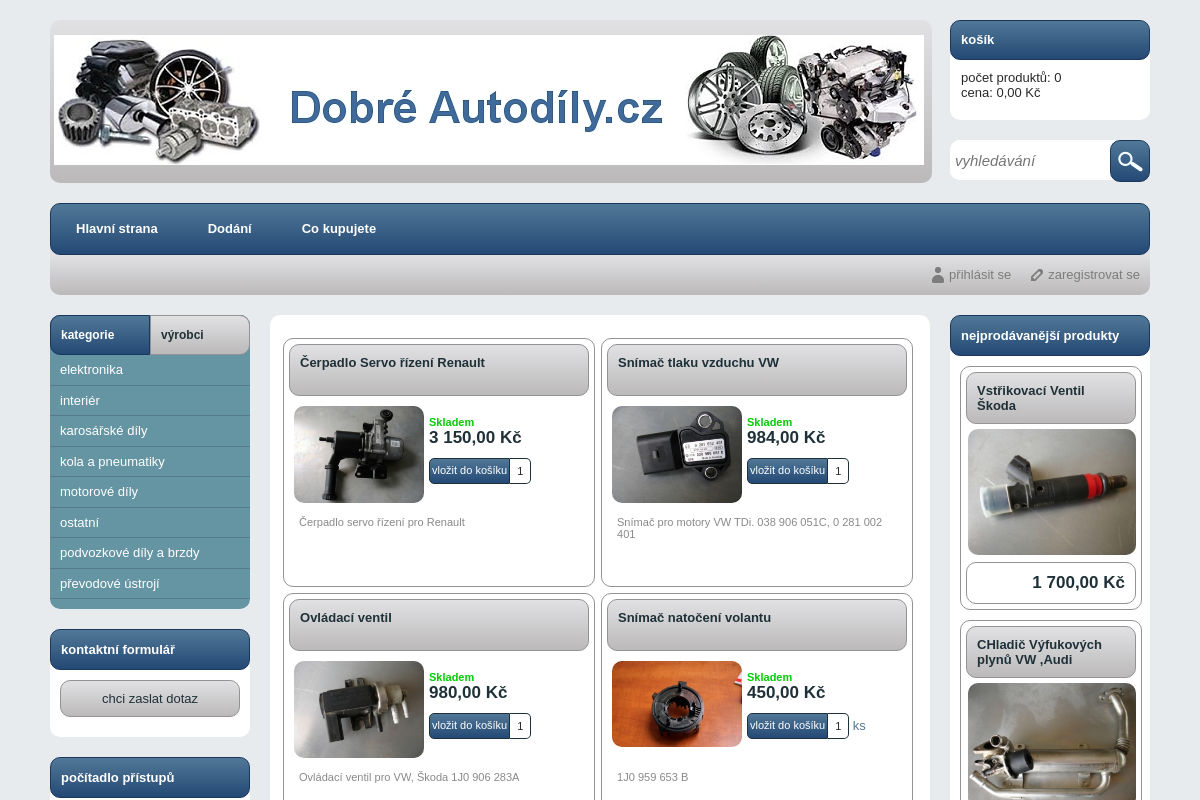
Task: Select the elektronika category
Action: pos(92,370)
